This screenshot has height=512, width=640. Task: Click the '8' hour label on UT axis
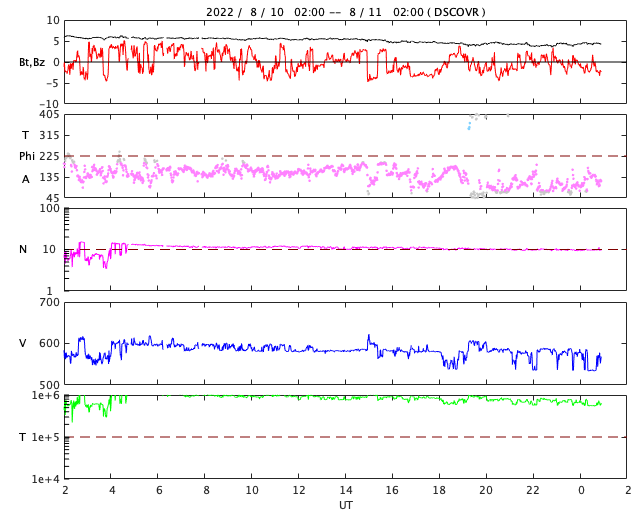[x=206, y=490]
